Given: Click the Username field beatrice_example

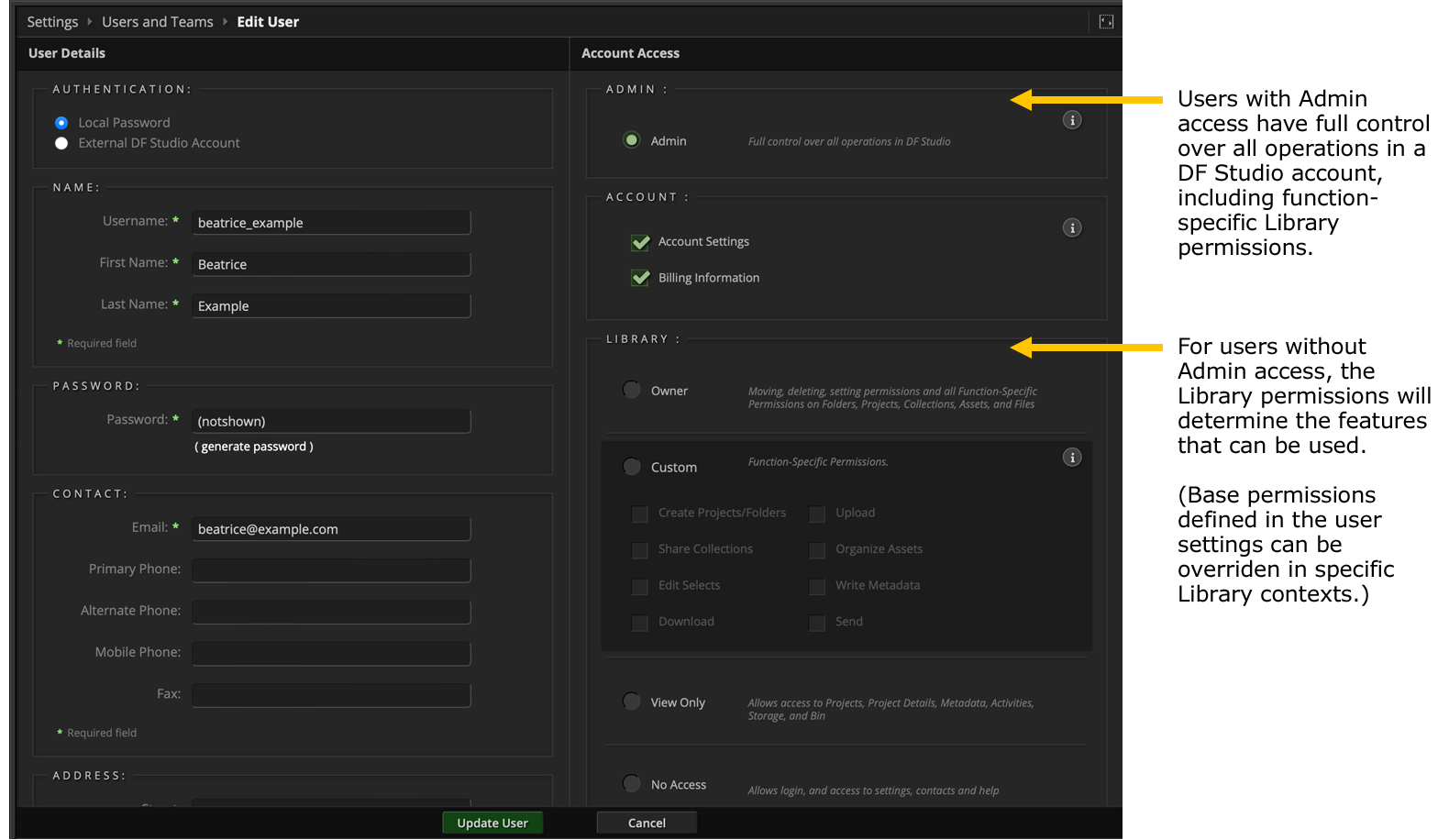Looking at the screenshot, I should 331,222.
